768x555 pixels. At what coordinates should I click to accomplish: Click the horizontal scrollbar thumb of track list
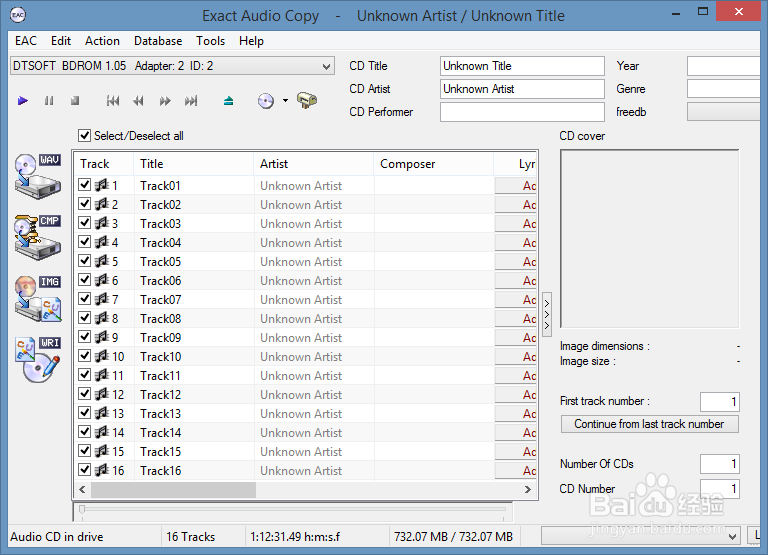click(173, 489)
